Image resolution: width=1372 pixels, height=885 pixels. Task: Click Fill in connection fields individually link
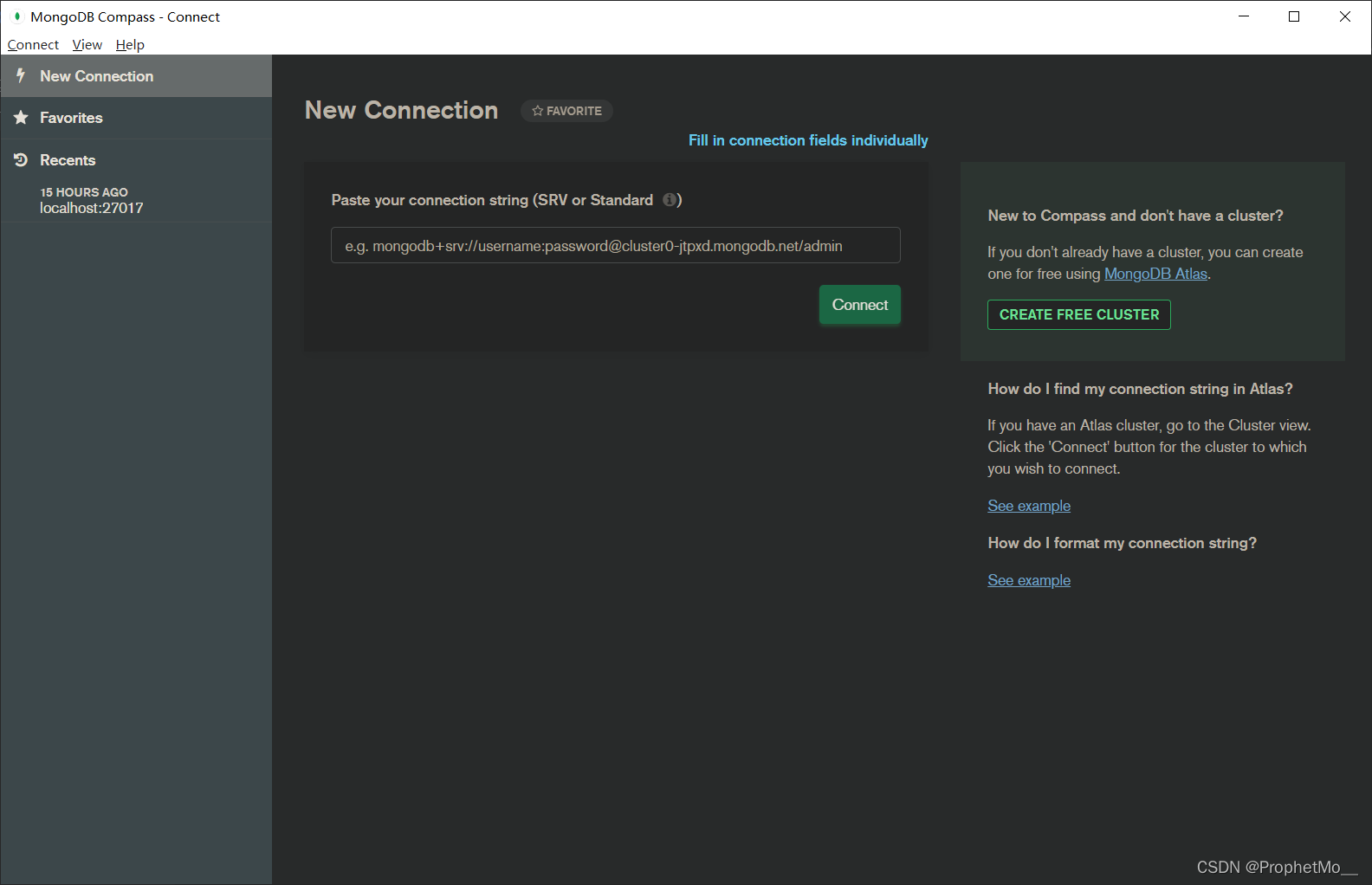[x=808, y=140]
